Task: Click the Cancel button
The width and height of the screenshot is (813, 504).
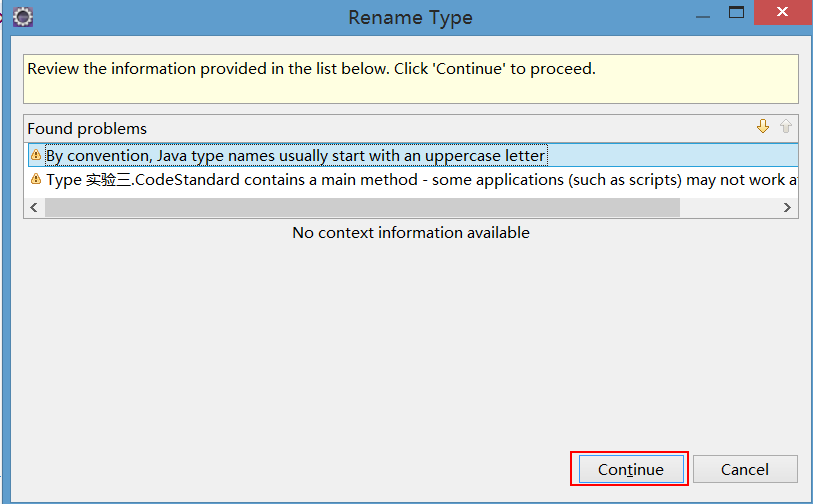Action: (745, 469)
